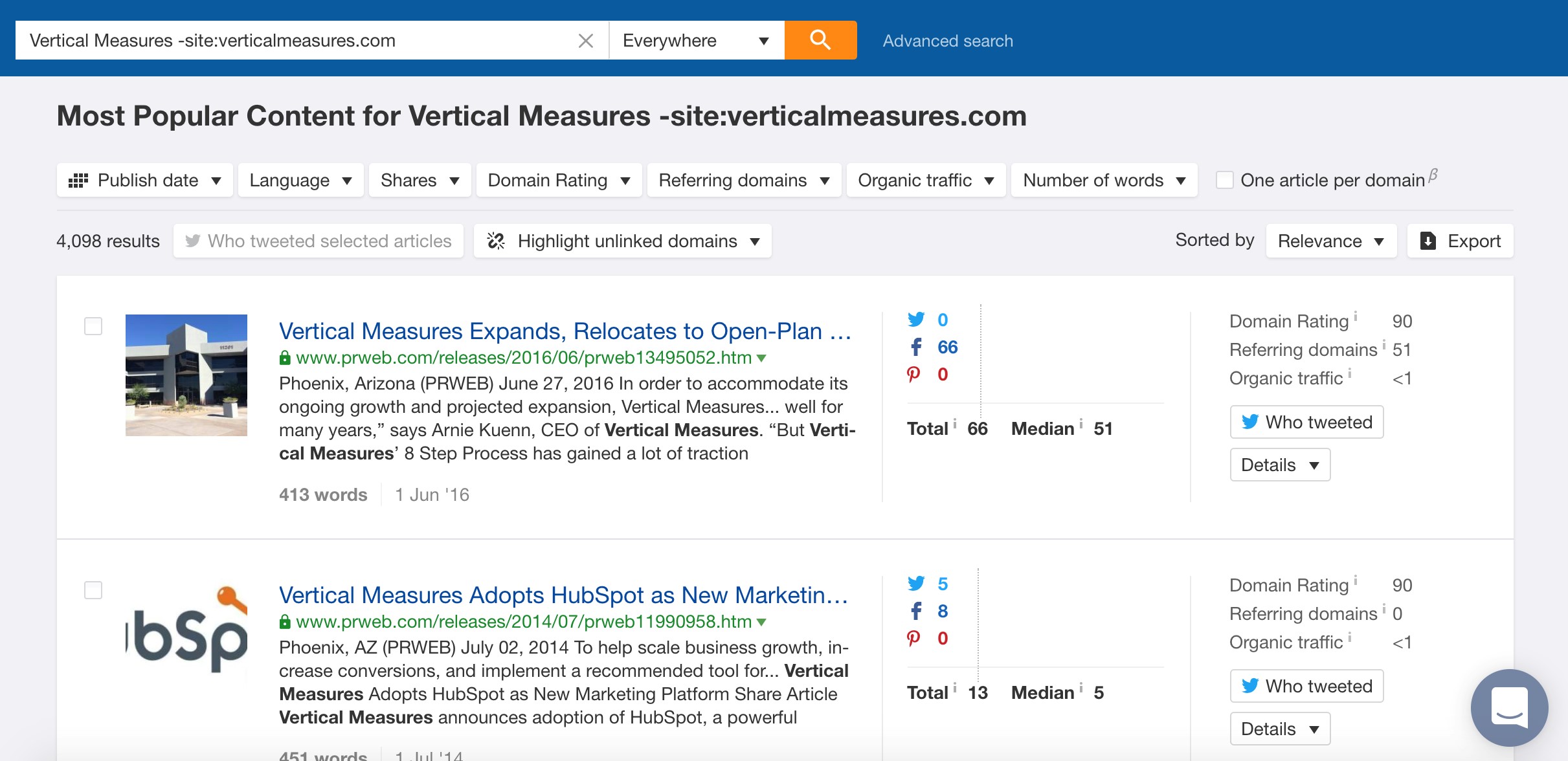
Task: Open prweb13495052.htm URL link
Action: pyautogui.click(x=524, y=357)
